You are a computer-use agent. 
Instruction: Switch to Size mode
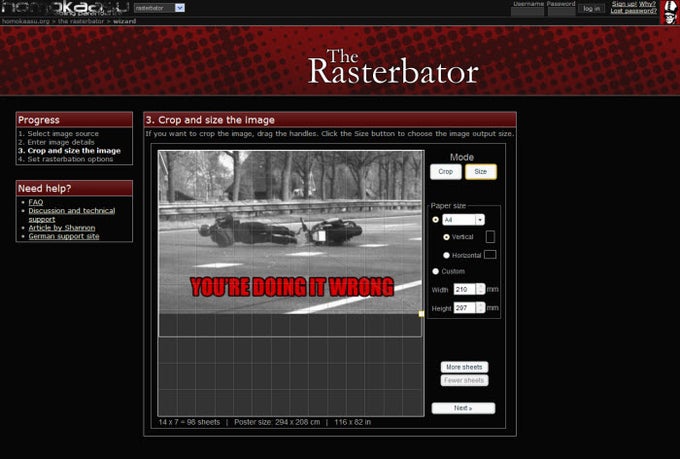(x=481, y=172)
